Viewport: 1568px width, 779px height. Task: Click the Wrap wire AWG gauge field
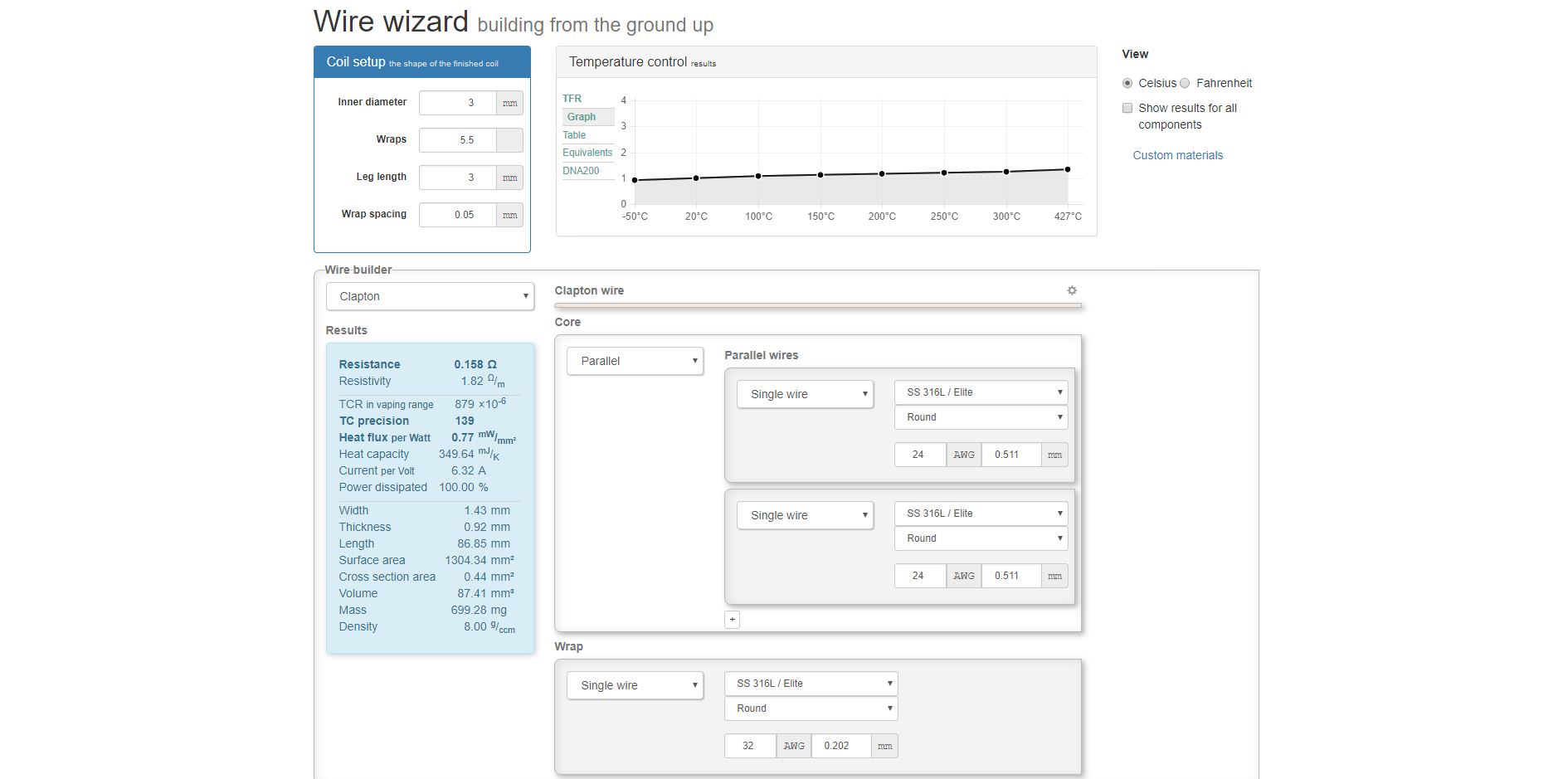[x=749, y=746]
